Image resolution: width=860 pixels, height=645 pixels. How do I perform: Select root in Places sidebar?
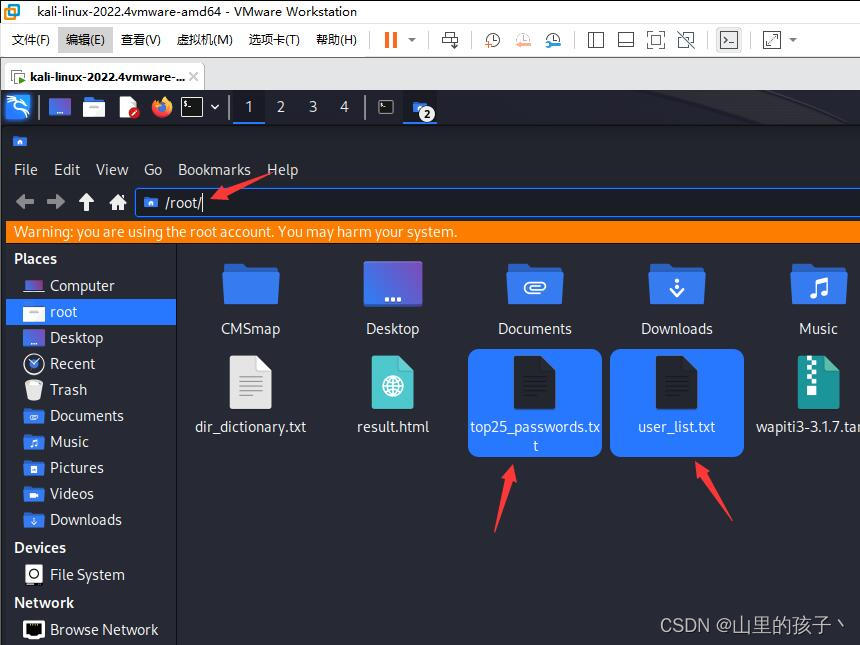(x=91, y=312)
